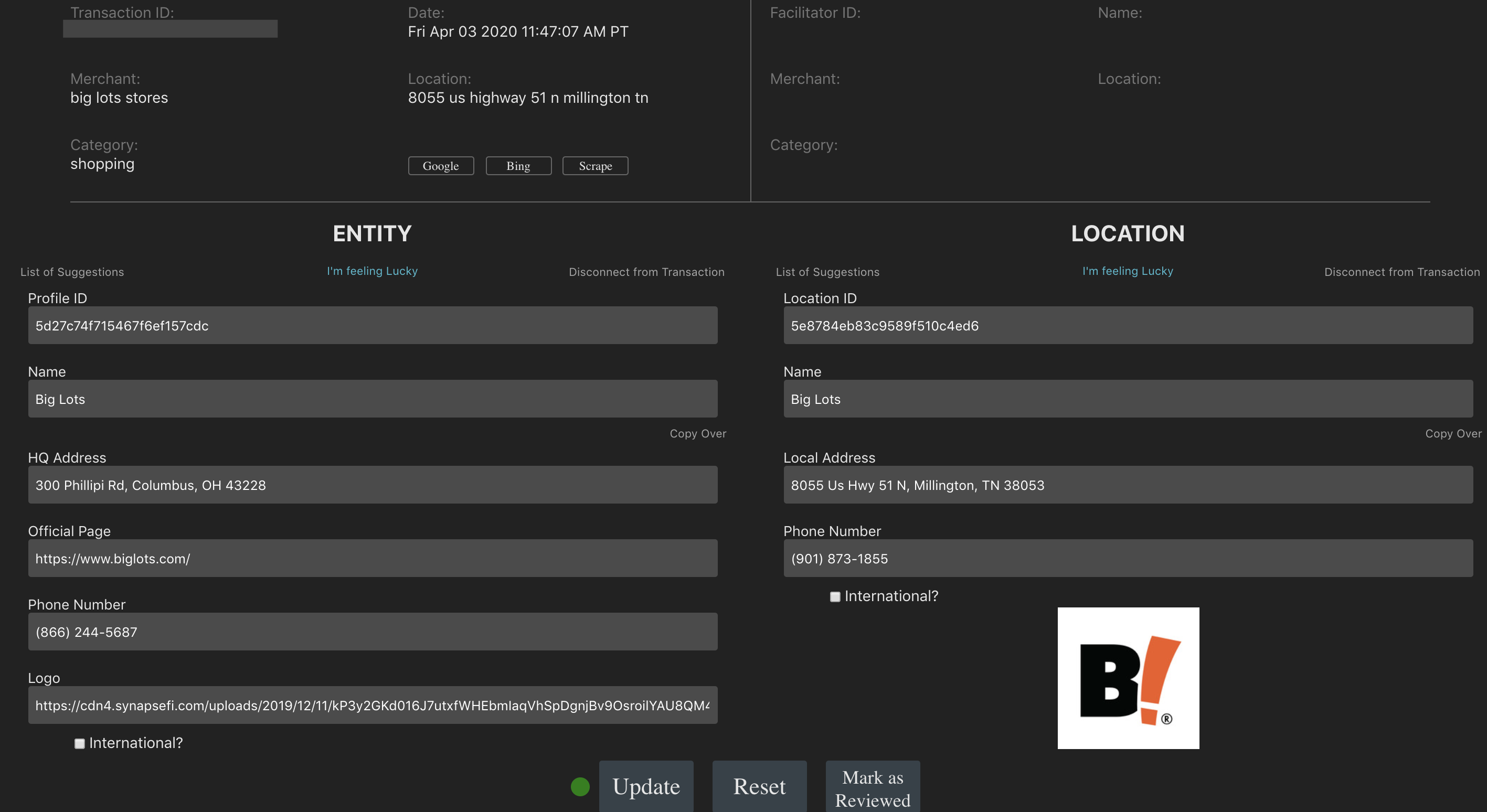Click Entity I'm feeling Lucky link
The image size is (1487, 812).
(x=373, y=271)
